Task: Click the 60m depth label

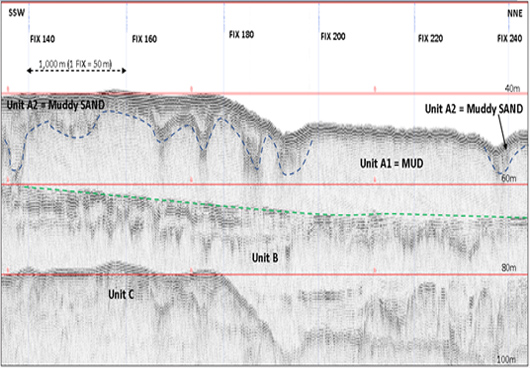Action: (x=509, y=178)
